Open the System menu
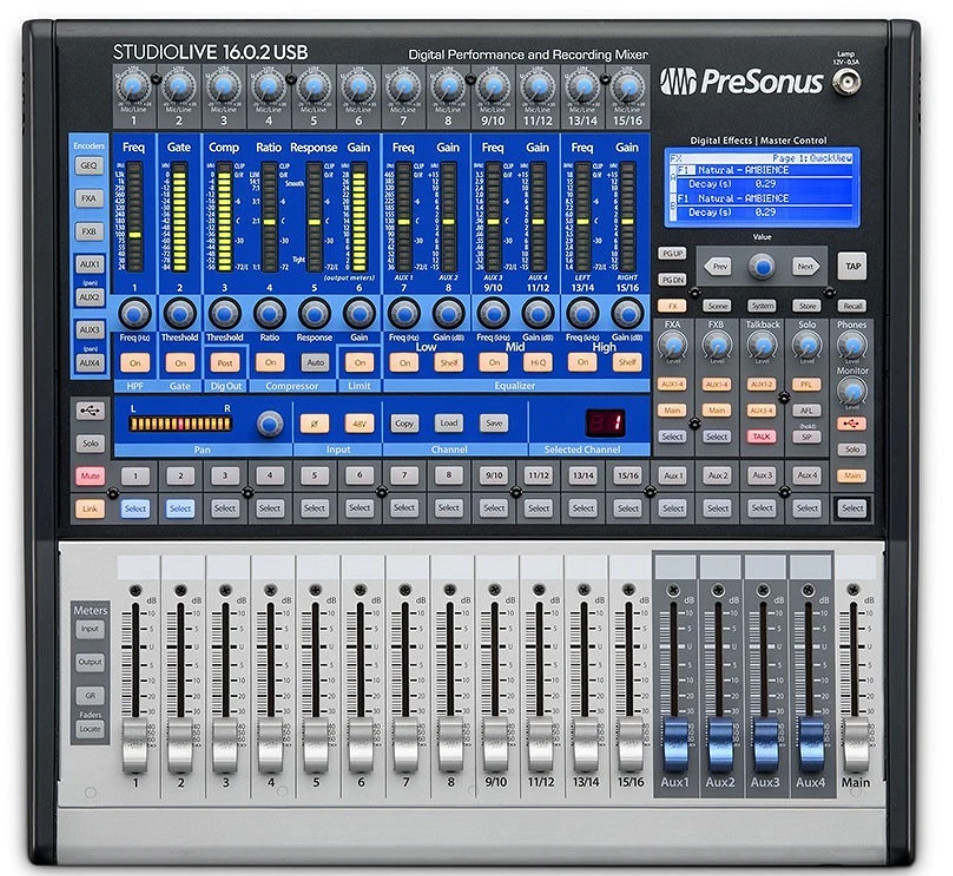 click(762, 306)
